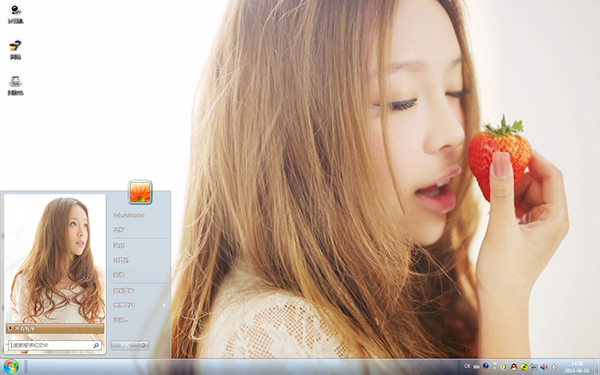This screenshot has width=600, height=375.
Task: Click the taskbar clock and date
Action: 577,367
